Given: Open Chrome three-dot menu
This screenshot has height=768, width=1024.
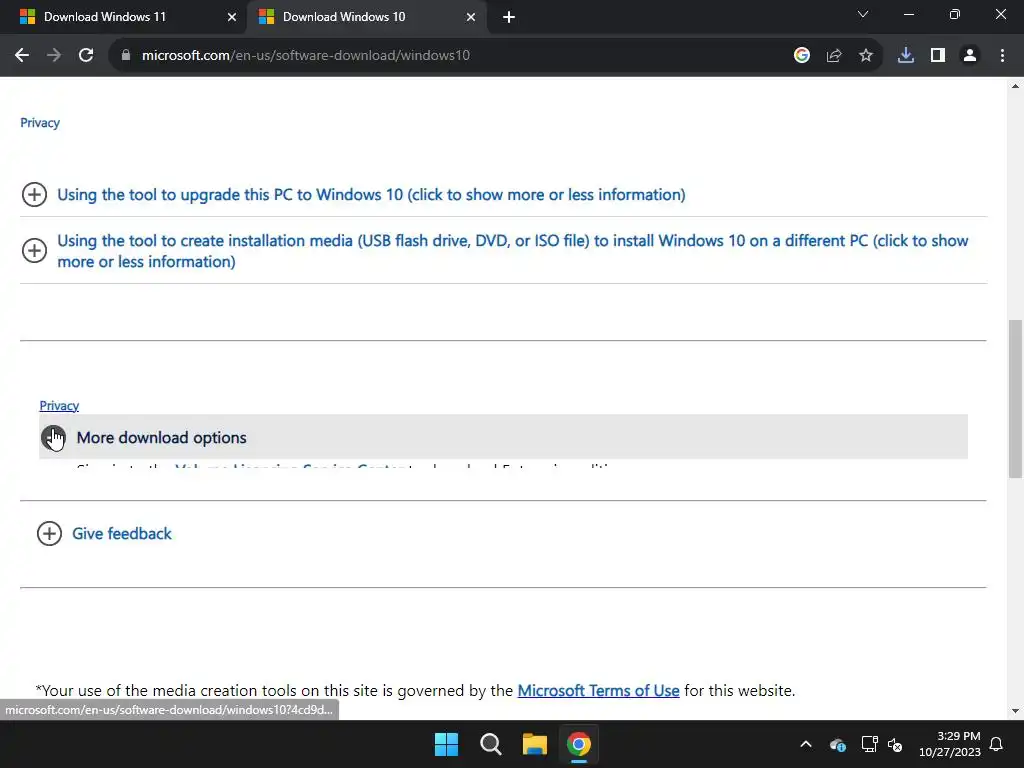Looking at the screenshot, I should tap(1002, 56).
